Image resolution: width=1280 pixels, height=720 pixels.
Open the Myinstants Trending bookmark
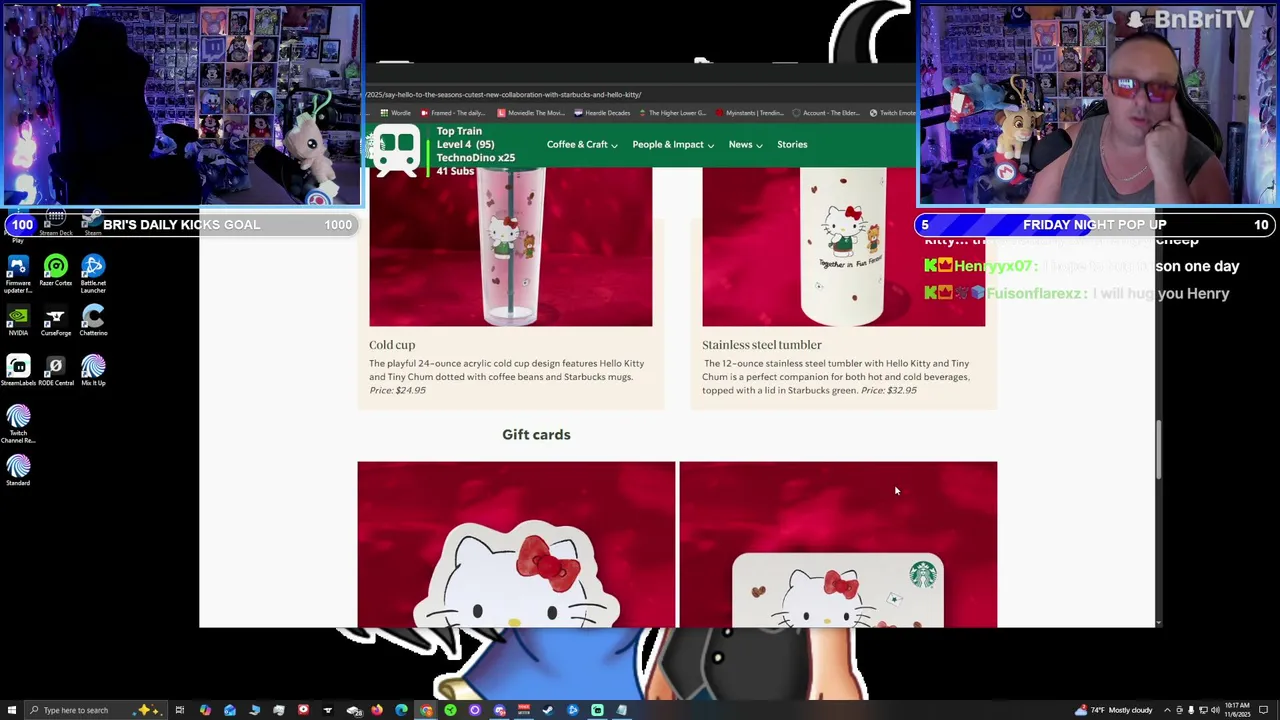coord(750,113)
